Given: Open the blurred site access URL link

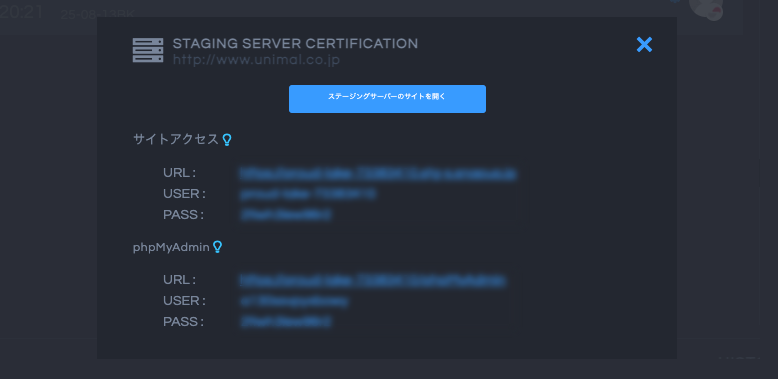Looking at the screenshot, I should tap(378, 174).
